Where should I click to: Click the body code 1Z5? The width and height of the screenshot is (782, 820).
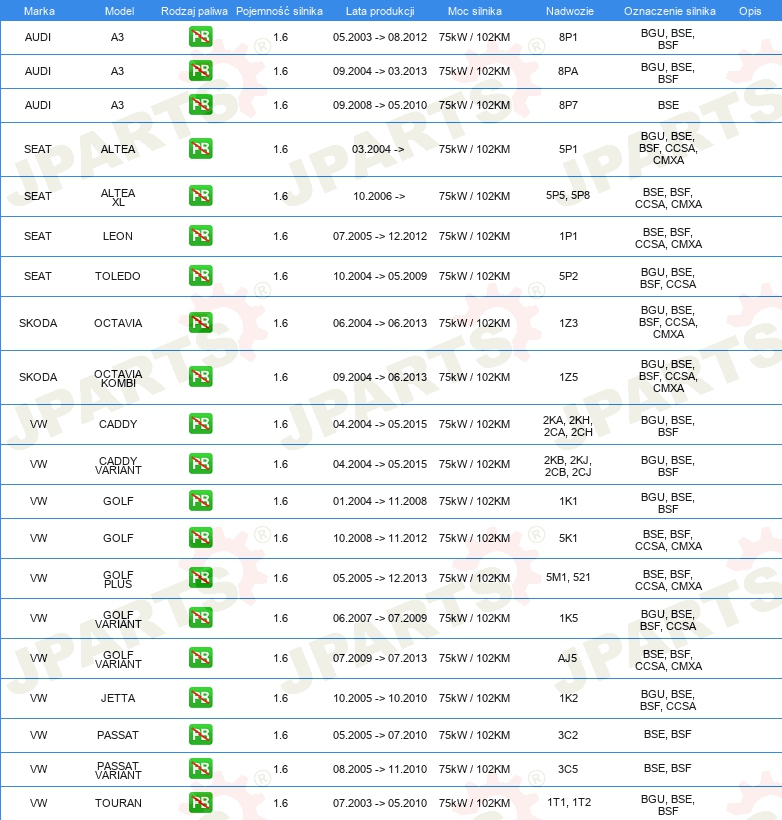(x=568, y=377)
